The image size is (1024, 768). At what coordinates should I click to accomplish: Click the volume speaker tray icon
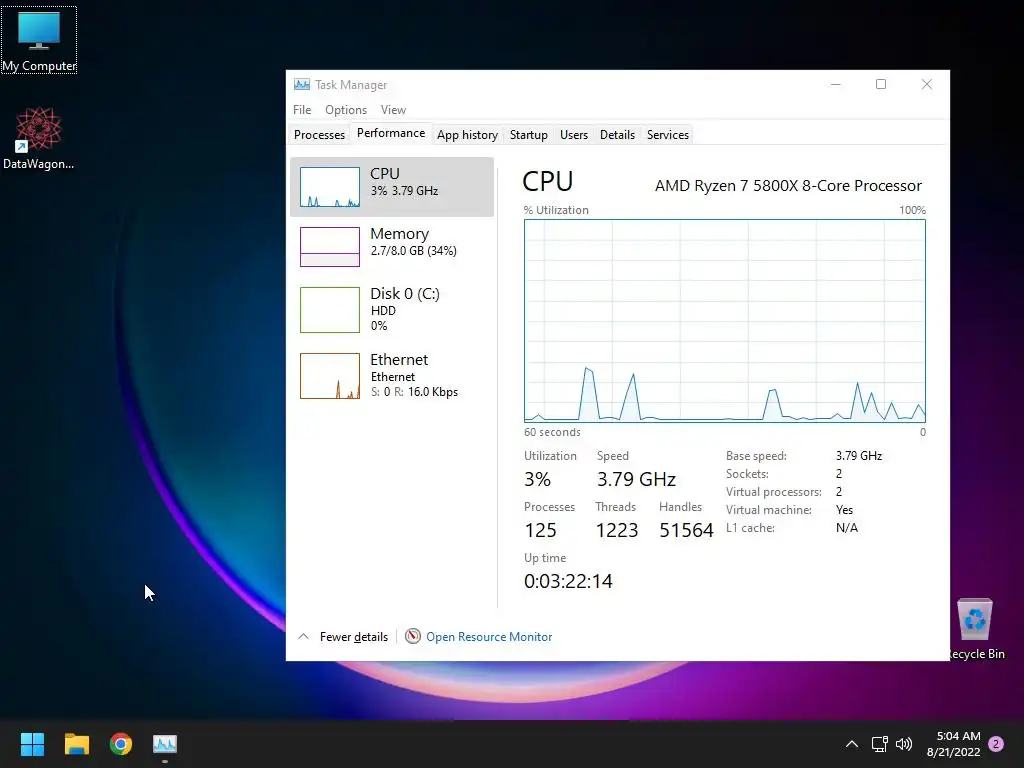click(x=904, y=744)
